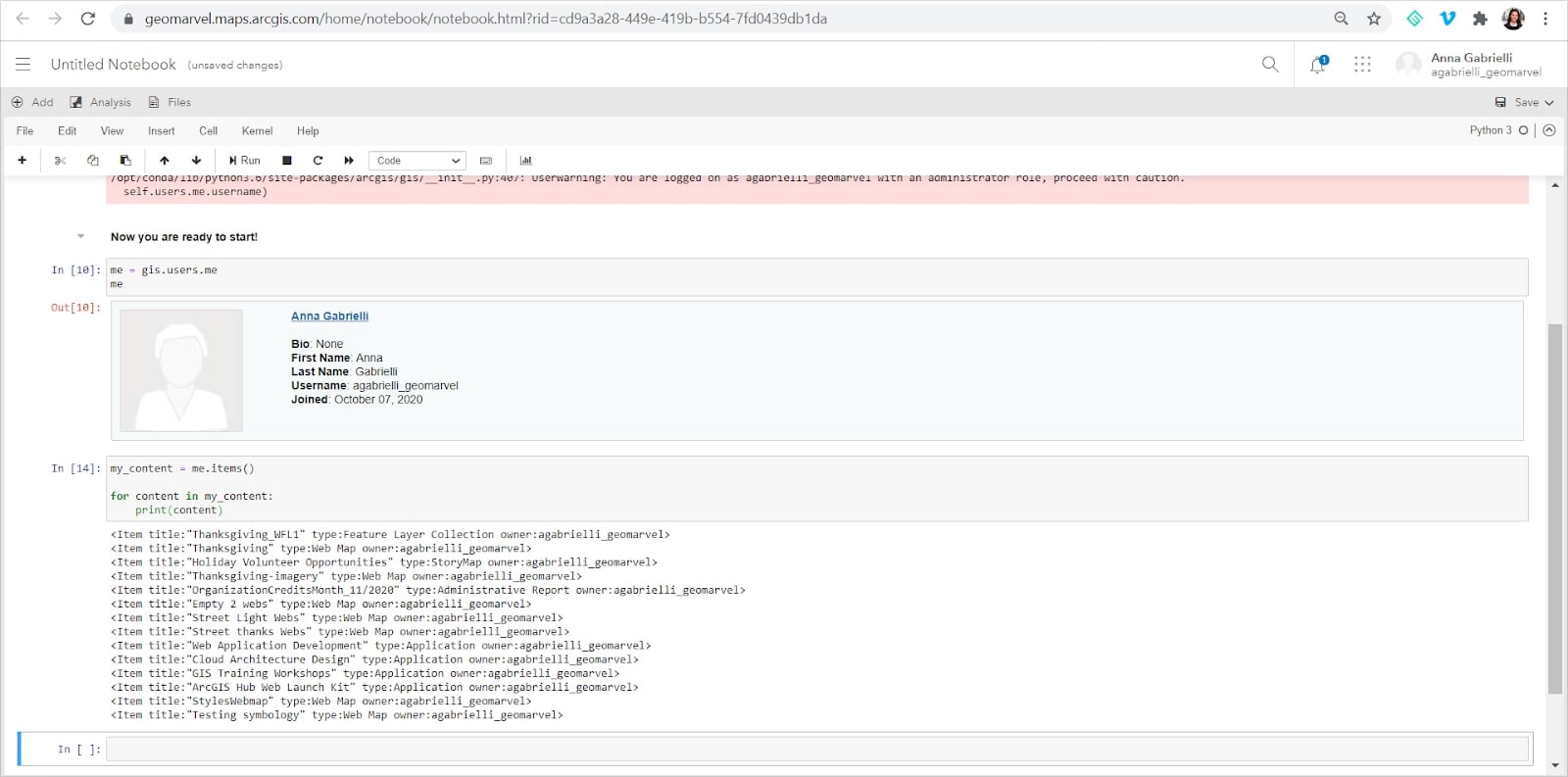Open the notifications bell icon
Viewport: 1568px width, 777px height.
coord(1317,65)
